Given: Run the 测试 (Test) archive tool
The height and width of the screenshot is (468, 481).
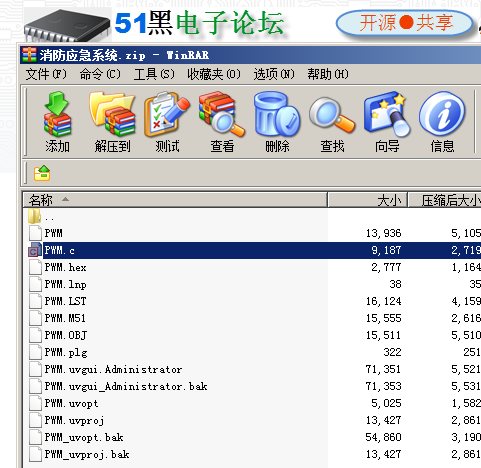Looking at the screenshot, I should (x=167, y=122).
